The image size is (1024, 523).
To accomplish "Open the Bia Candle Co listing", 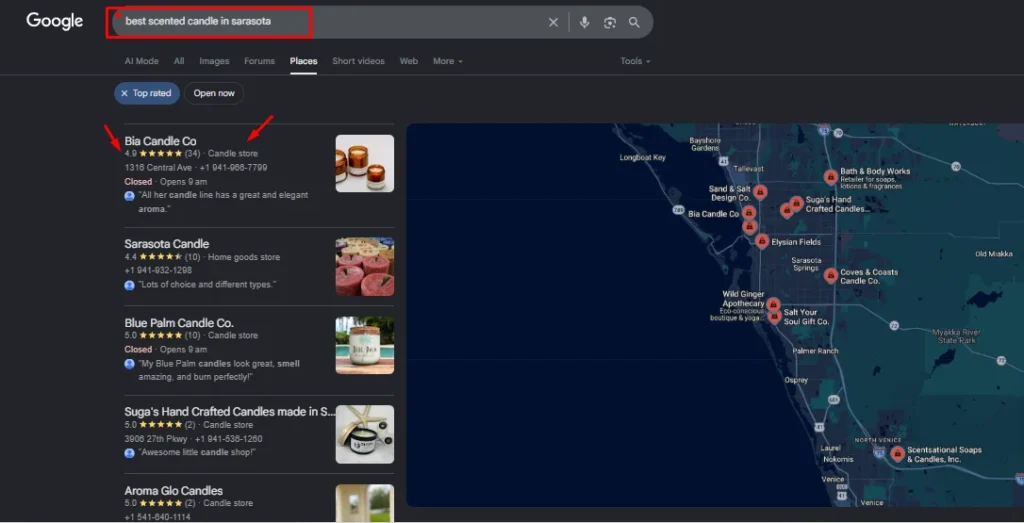I will (x=160, y=141).
